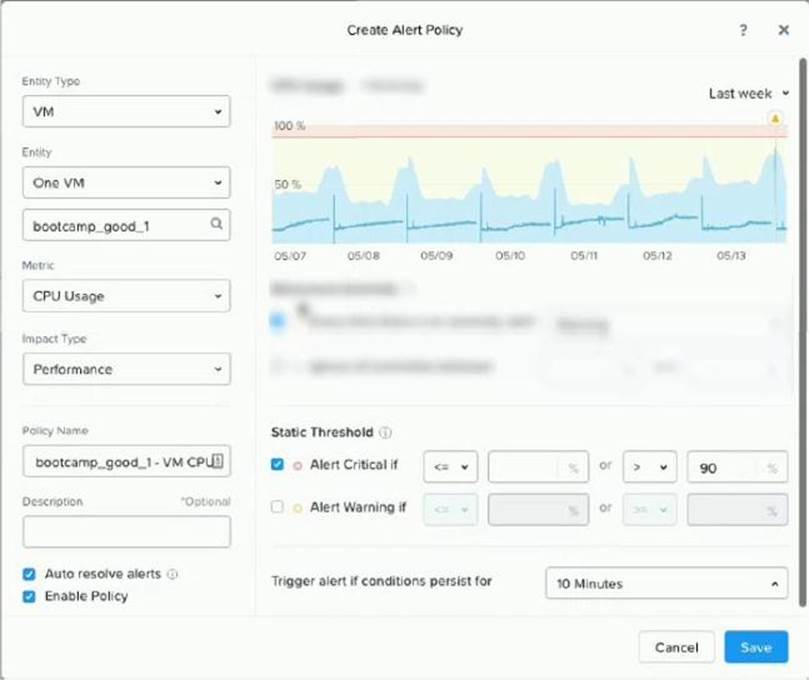The width and height of the screenshot is (809, 680).
Task: Click the Static Threshold info icon
Action: [x=386, y=433]
